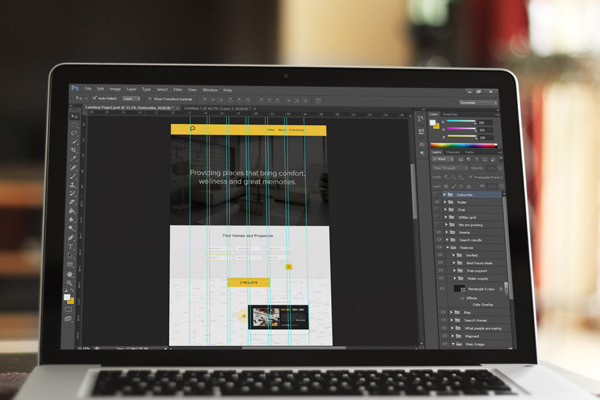The height and width of the screenshot is (400, 600).
Task: Switch to the Swatches tab
Action: pos(450,114)
